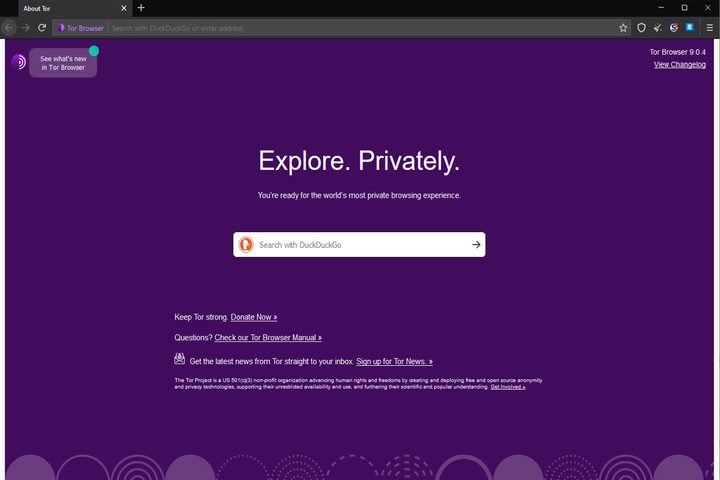Submit search with the arrow button

click(x=476, y=244)
